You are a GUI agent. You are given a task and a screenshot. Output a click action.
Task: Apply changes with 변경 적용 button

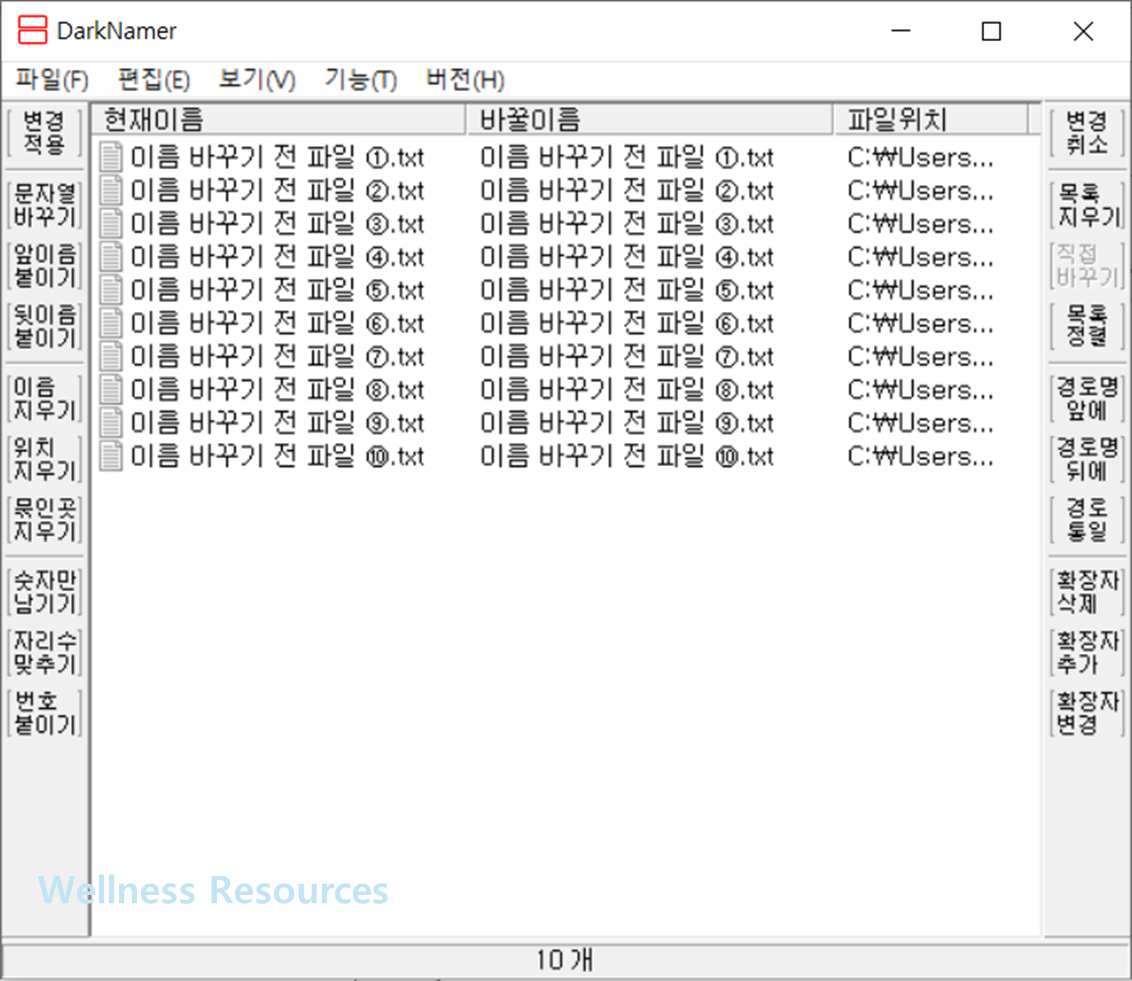point(45,133)
